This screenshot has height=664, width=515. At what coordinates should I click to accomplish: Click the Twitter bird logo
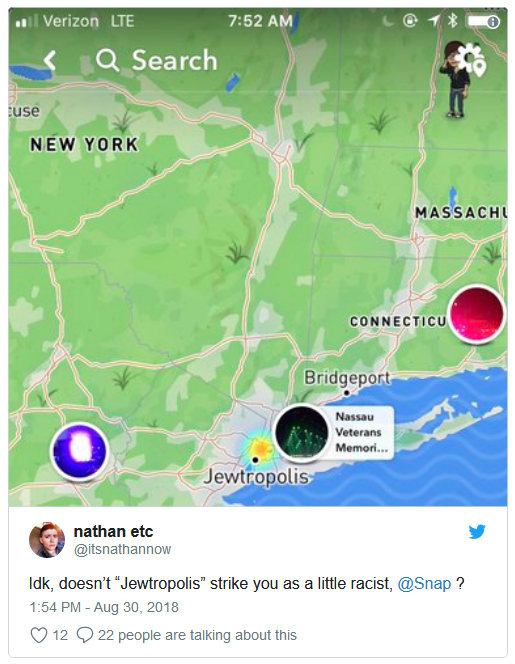pos(477,532)
